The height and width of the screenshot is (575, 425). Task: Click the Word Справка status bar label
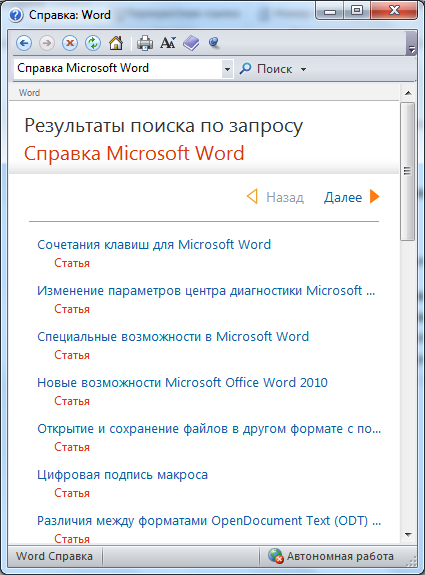(x=54, y=556)
